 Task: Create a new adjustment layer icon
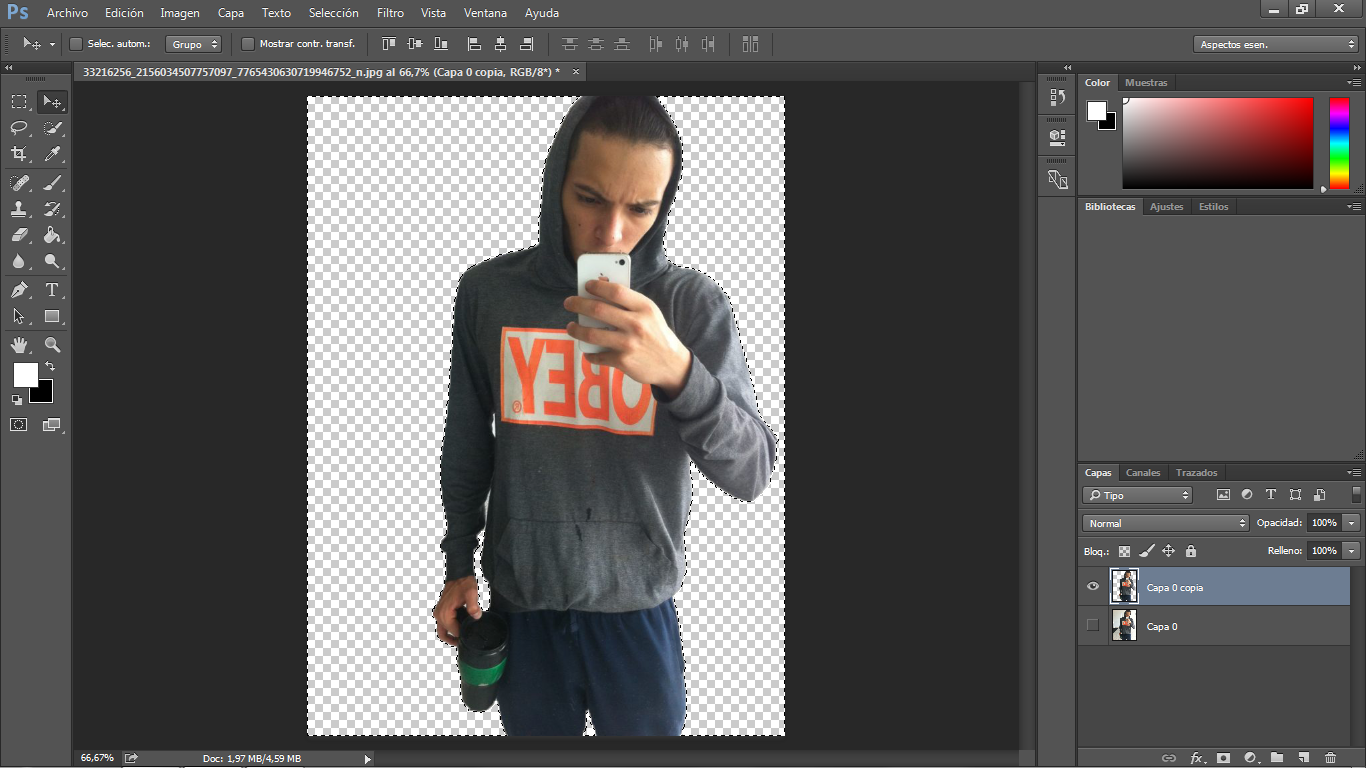(x=1250, y=758)
